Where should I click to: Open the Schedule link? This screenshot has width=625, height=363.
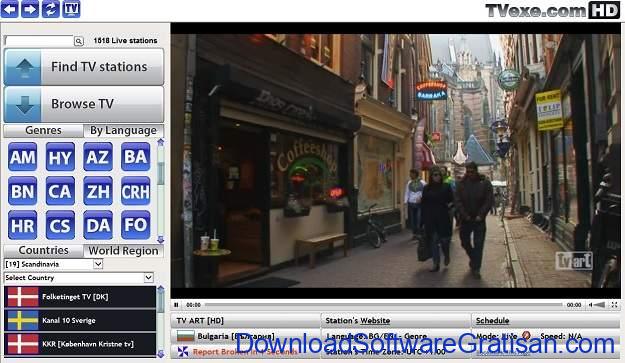tap(492, 320)
